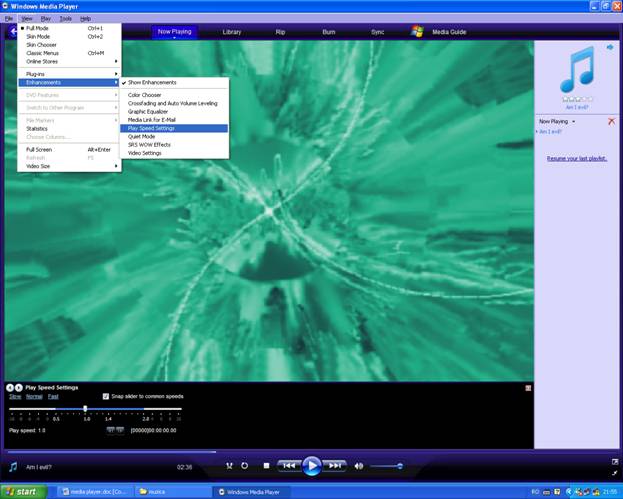The image size is (623, 499).
Task: Select Crossfading and Auto Volume Leveling
Action: 174,103
